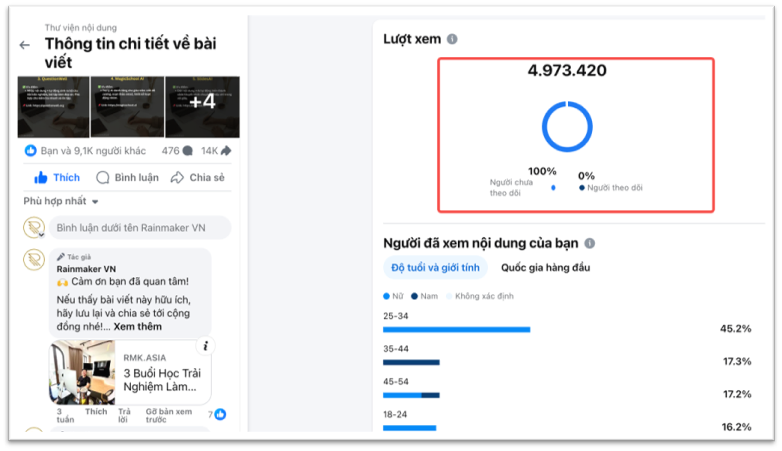Click Rainmaker VN avatar beside comment box
This screenshot has height=451, width=782.
34,227
